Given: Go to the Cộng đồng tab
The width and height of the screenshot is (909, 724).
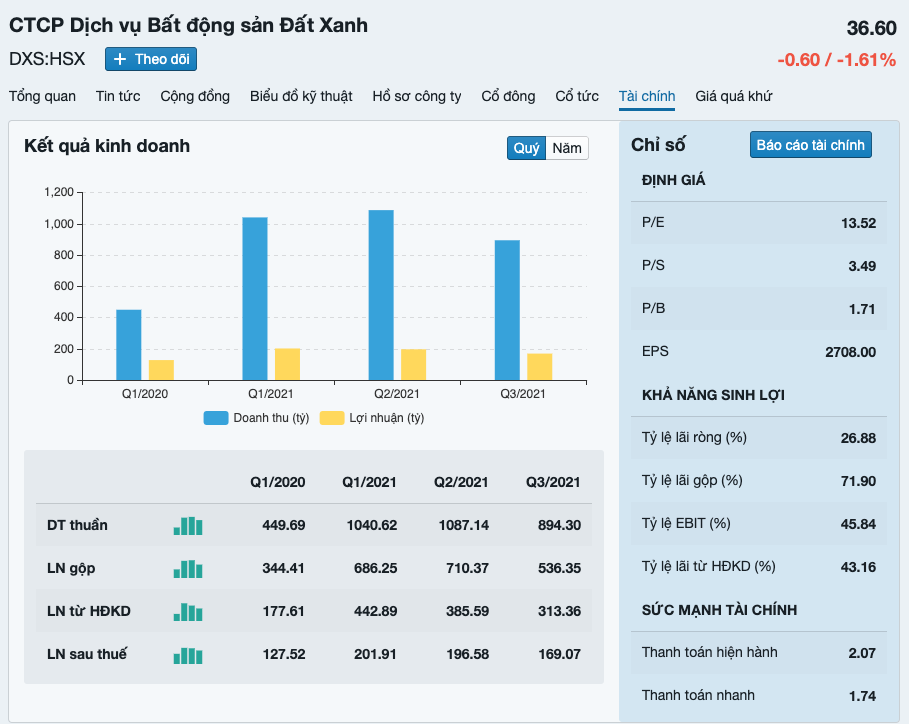Looking at the screenshot, I should click(x=195, y=96).
